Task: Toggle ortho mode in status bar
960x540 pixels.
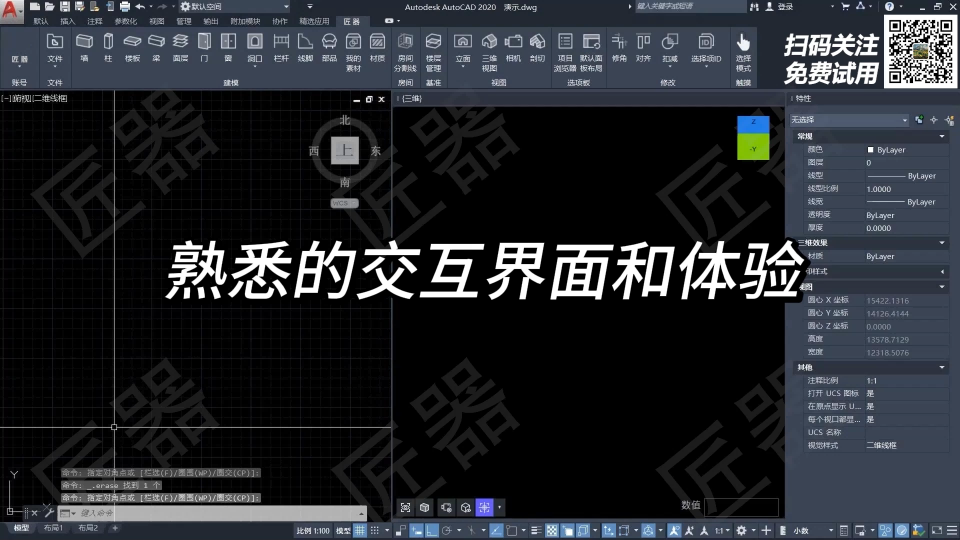Action: [432, 530]
